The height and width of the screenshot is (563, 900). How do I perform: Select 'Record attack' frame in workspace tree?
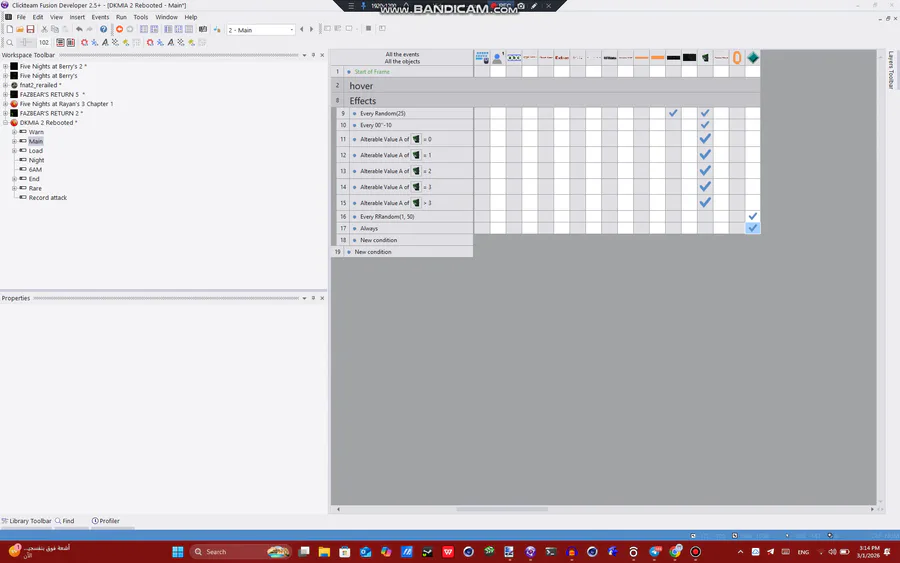(48, 197)
